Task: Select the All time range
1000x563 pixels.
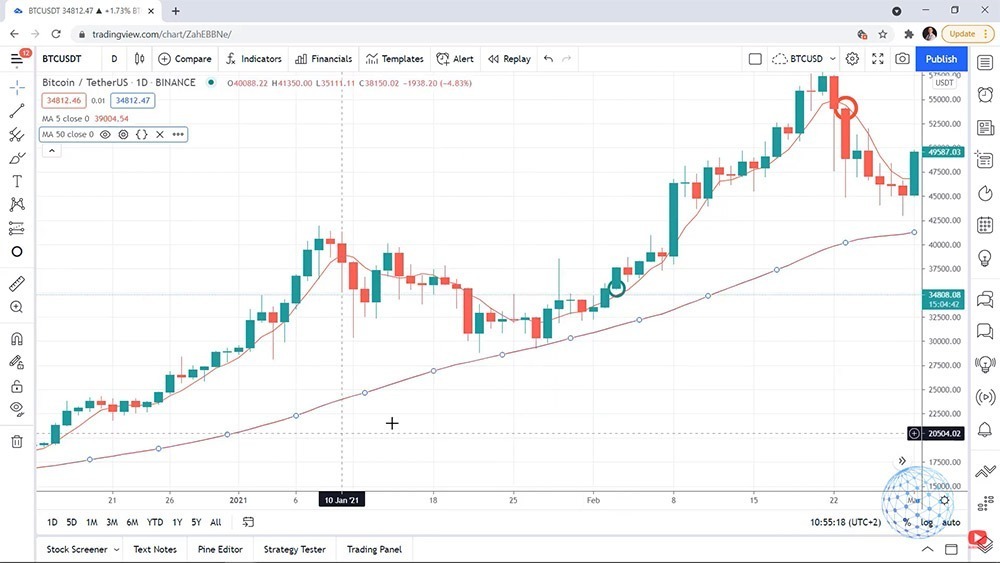Action: click(216, 522)
